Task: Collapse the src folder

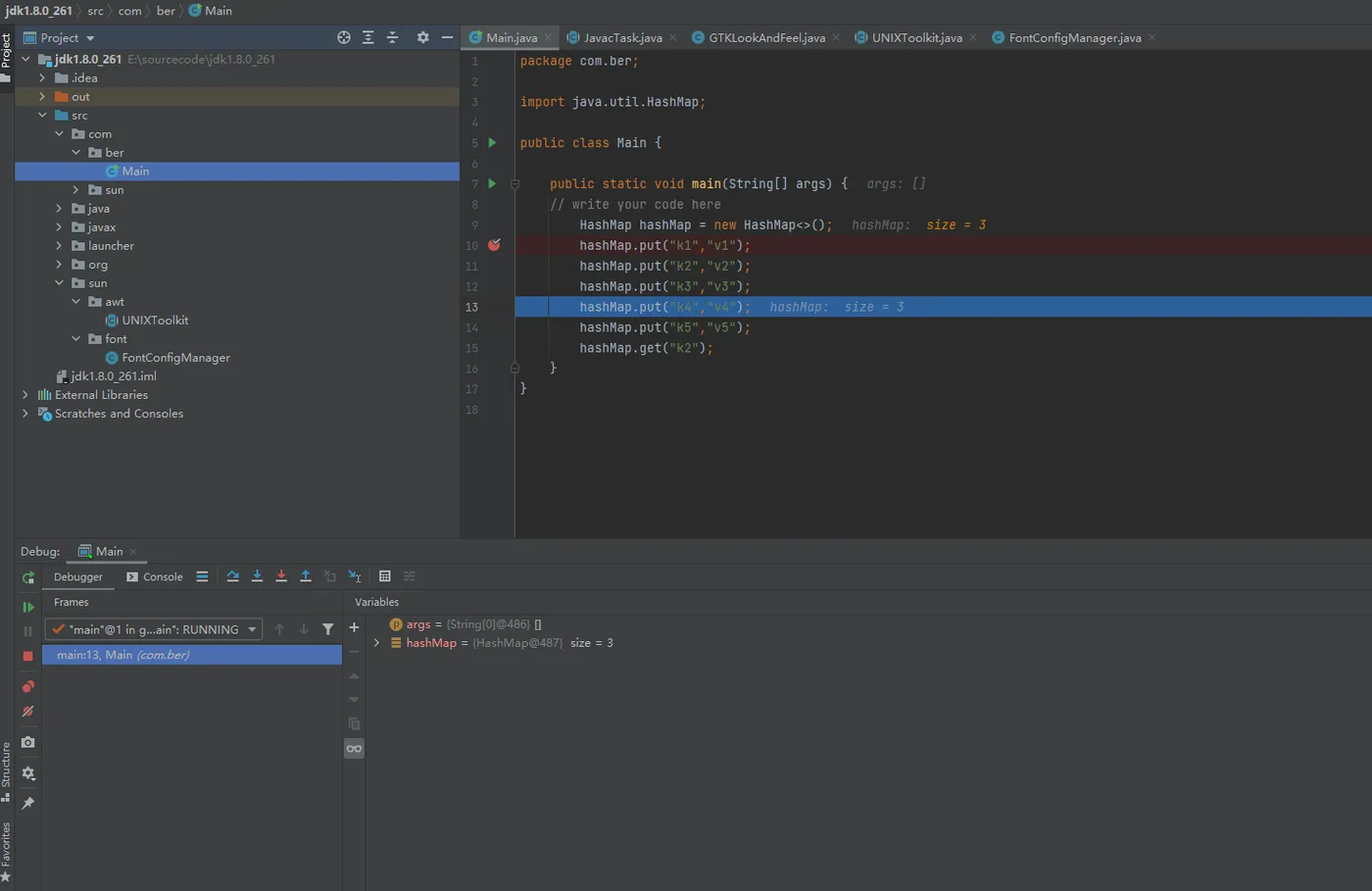Action: tap(42, 116)
